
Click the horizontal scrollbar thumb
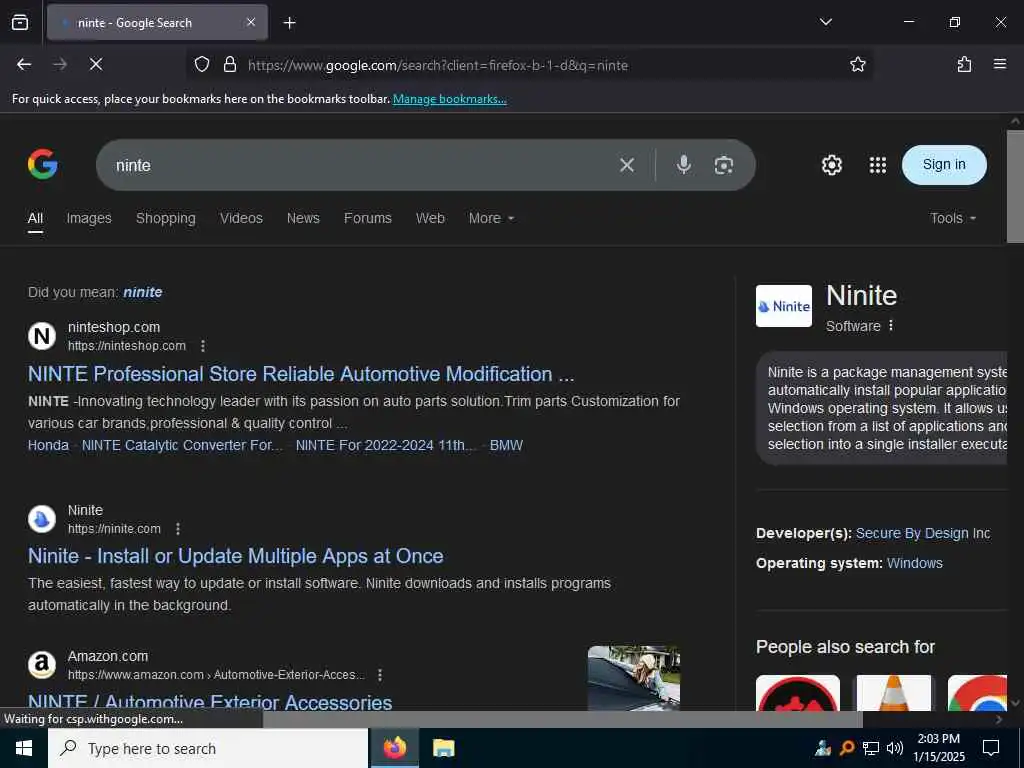click(x=562, y=719)
